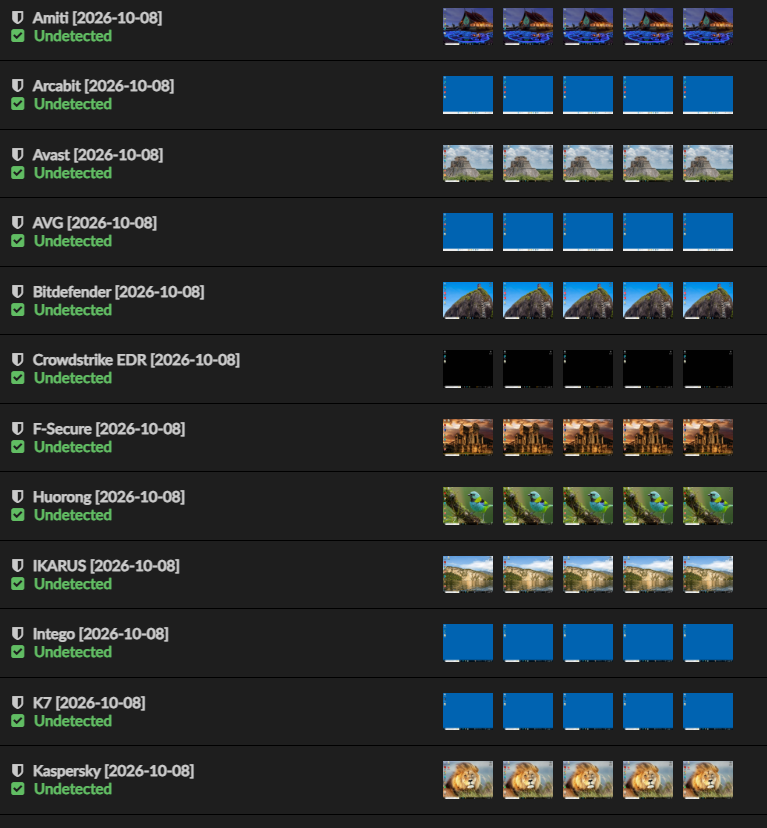Click the 'Arcabit [2026-10-08]' label
The image size is (767, 828).
103,86
